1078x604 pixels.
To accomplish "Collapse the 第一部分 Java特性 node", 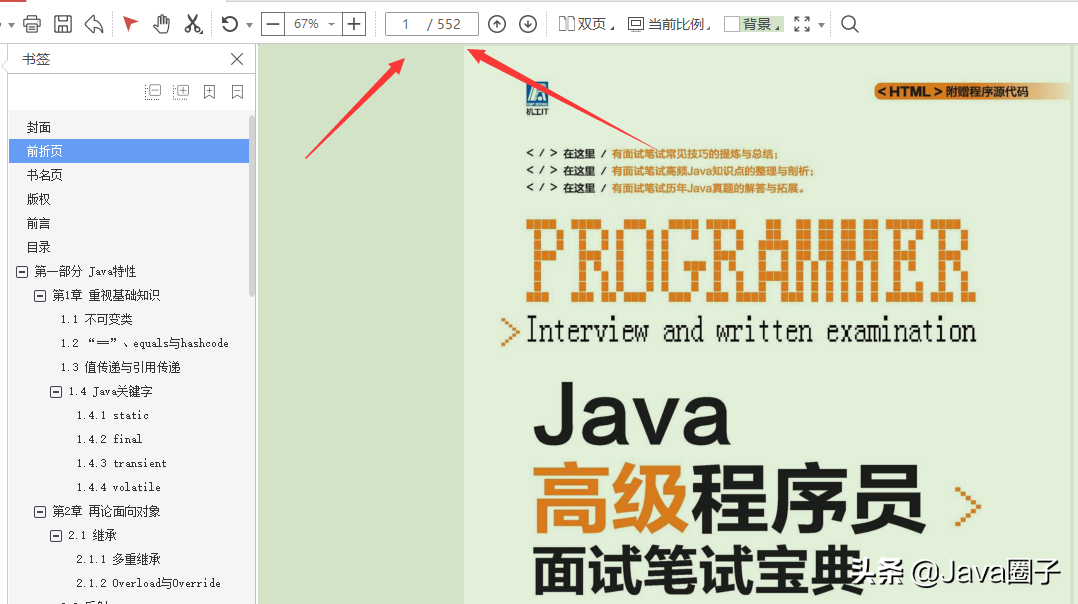I will [x=22, y=272].
